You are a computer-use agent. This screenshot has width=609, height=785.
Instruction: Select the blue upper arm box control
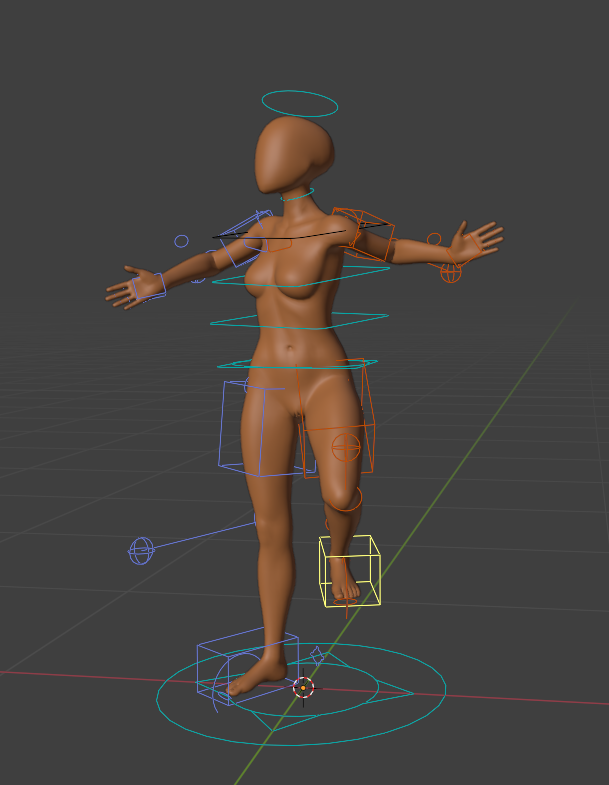(245, 238)
